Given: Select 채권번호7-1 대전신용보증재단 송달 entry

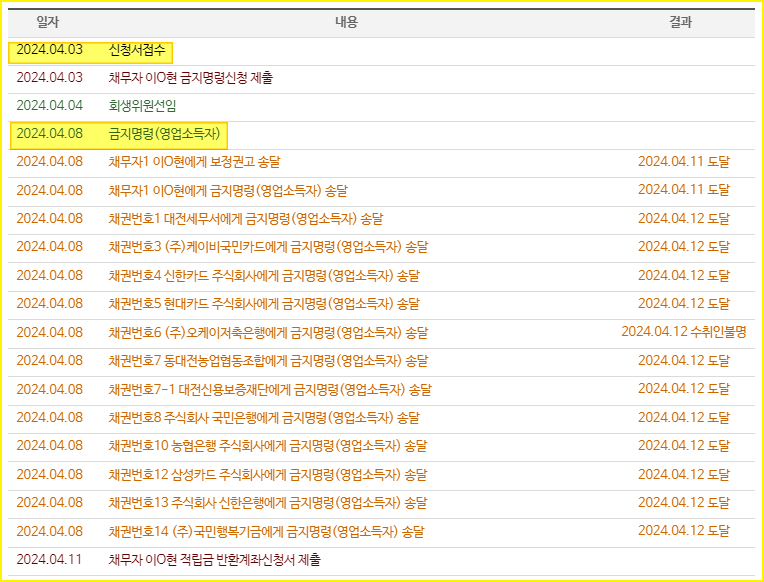Looking at the screenshot, I should pyautogui.click(x=270, y=390).
